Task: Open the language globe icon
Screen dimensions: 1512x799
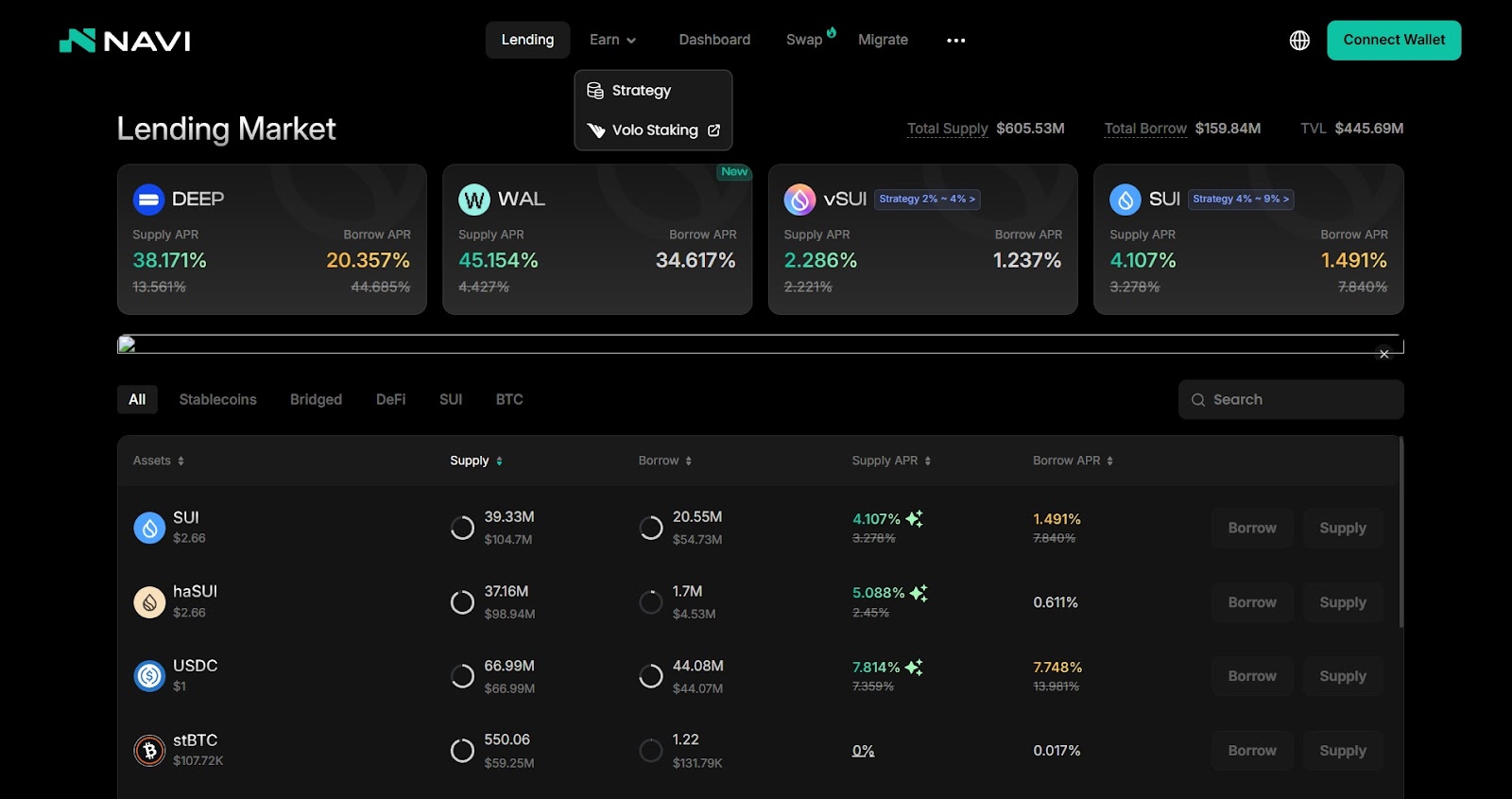Action: click(1299, 41)
